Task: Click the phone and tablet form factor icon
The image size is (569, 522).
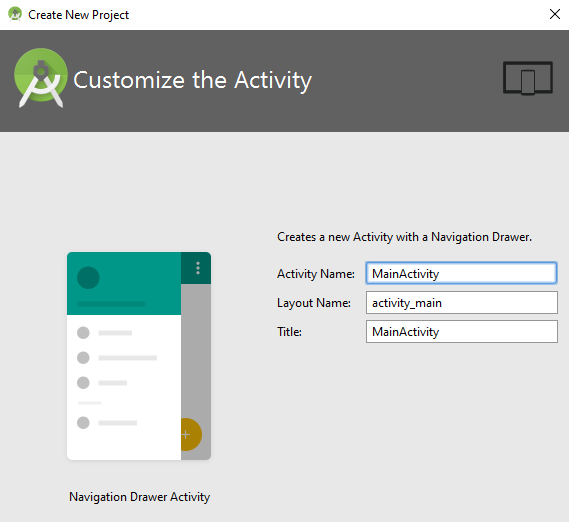Action: (x=528, y=78)
